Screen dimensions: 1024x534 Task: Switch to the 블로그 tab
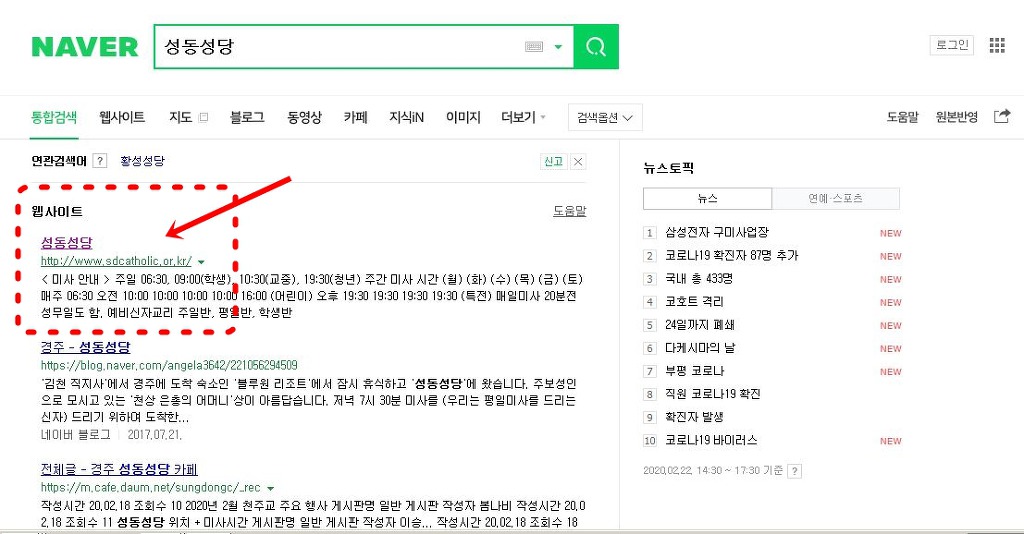(247, 117)
